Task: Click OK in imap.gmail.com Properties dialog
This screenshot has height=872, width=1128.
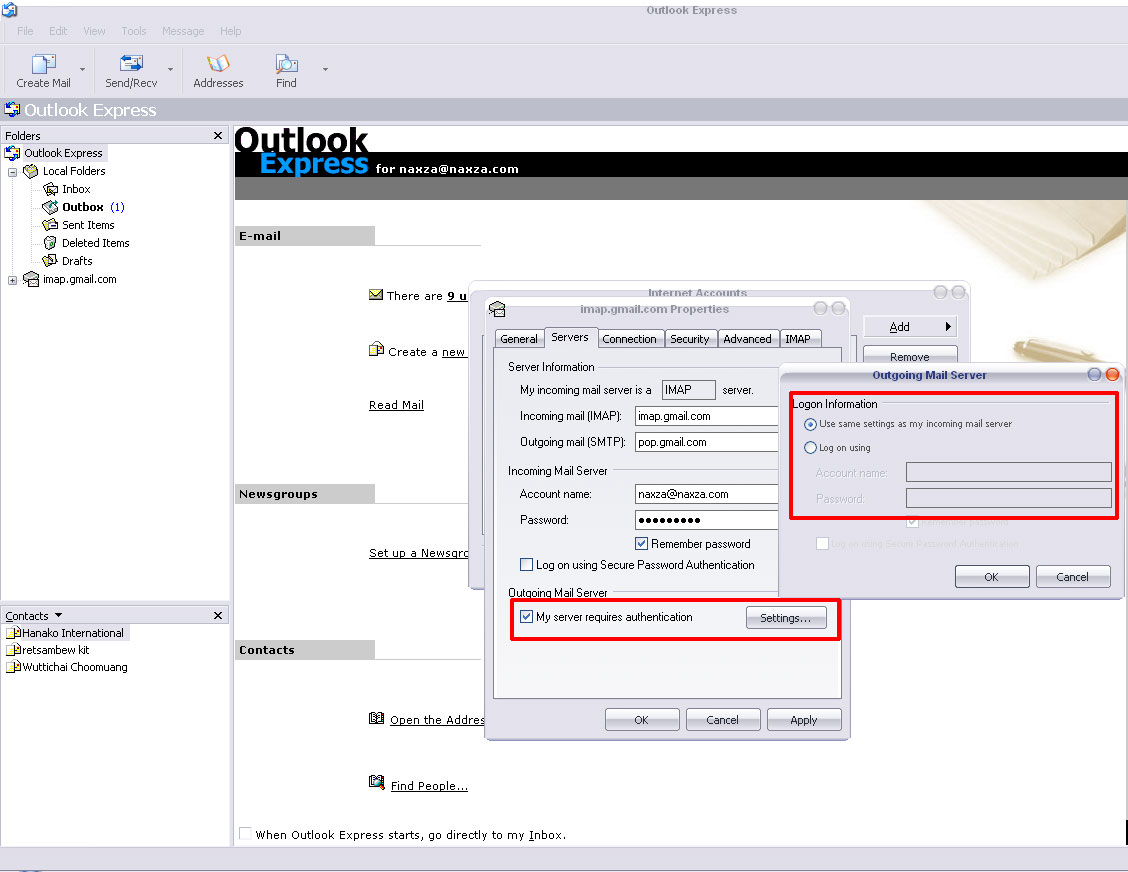Action: tap(642, 719)
